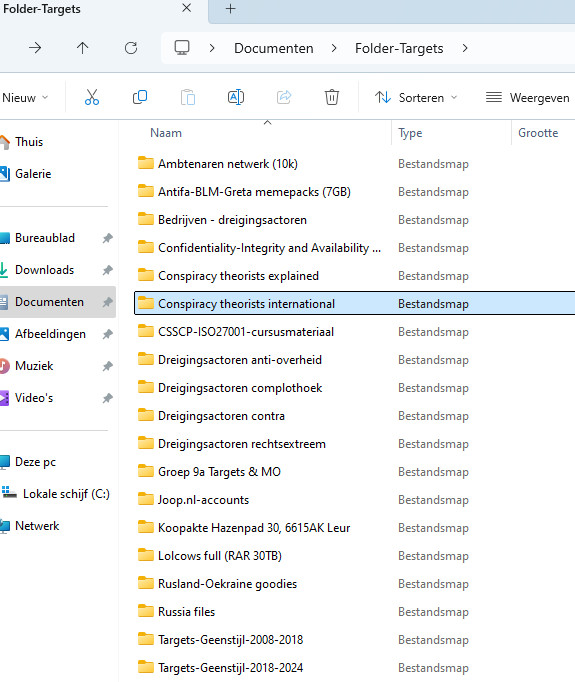Click Documenten in the address breadcrumb

point(274,48)
